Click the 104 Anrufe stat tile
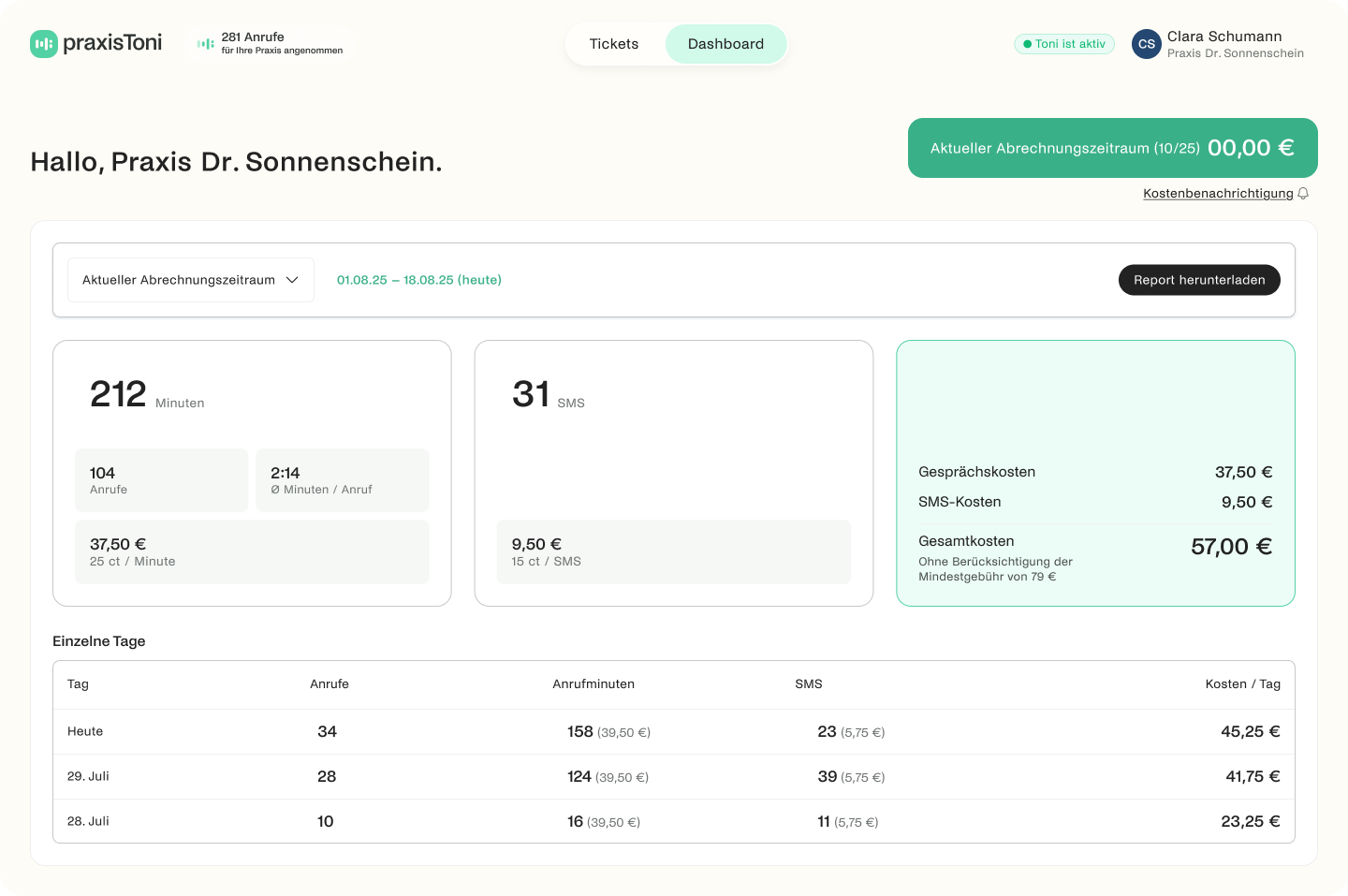The width and height of the screenshot is (1348, 896). (x=161, y=479)
